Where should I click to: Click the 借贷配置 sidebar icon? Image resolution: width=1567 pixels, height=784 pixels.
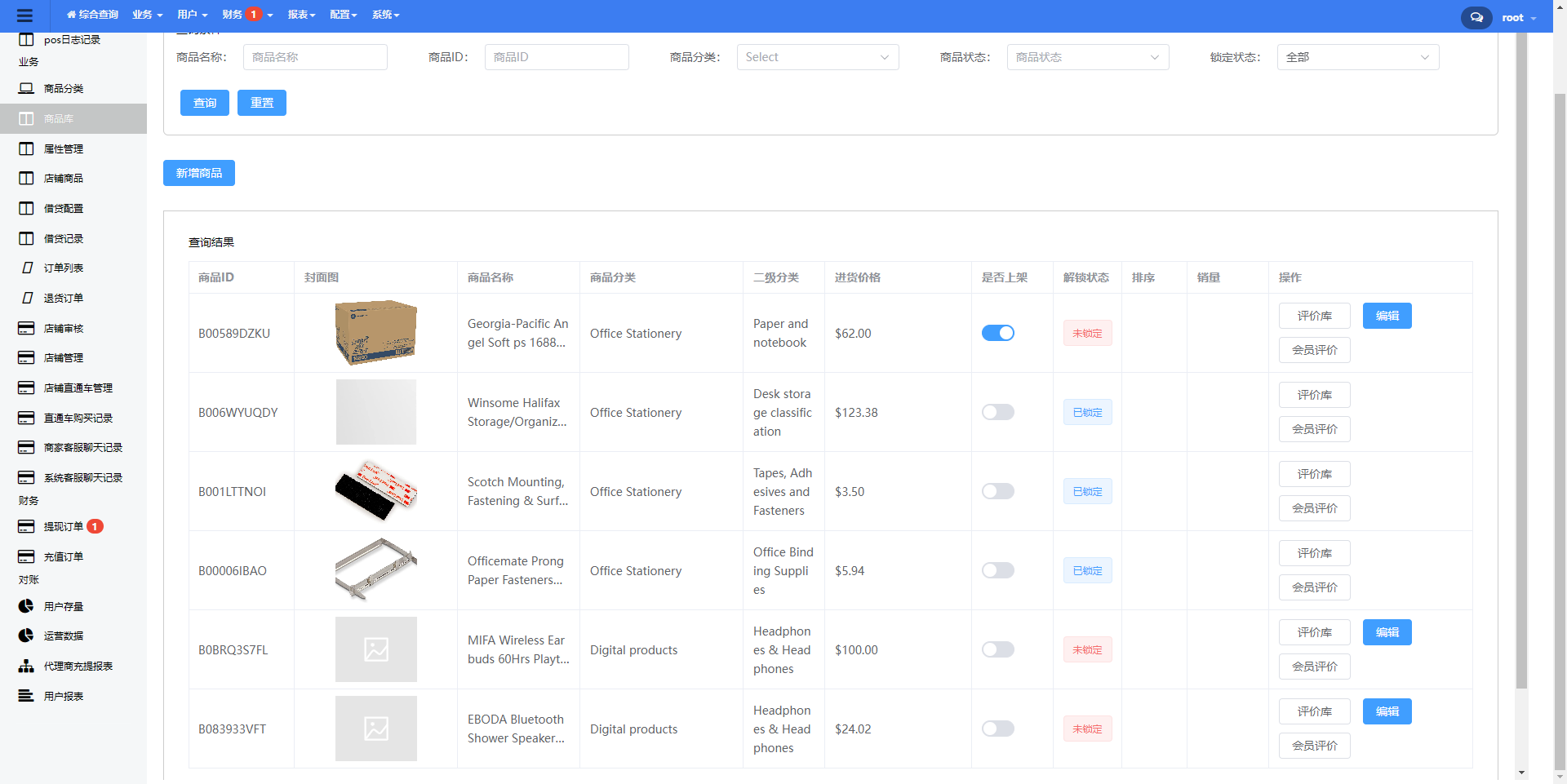click(x=26, y=208)
